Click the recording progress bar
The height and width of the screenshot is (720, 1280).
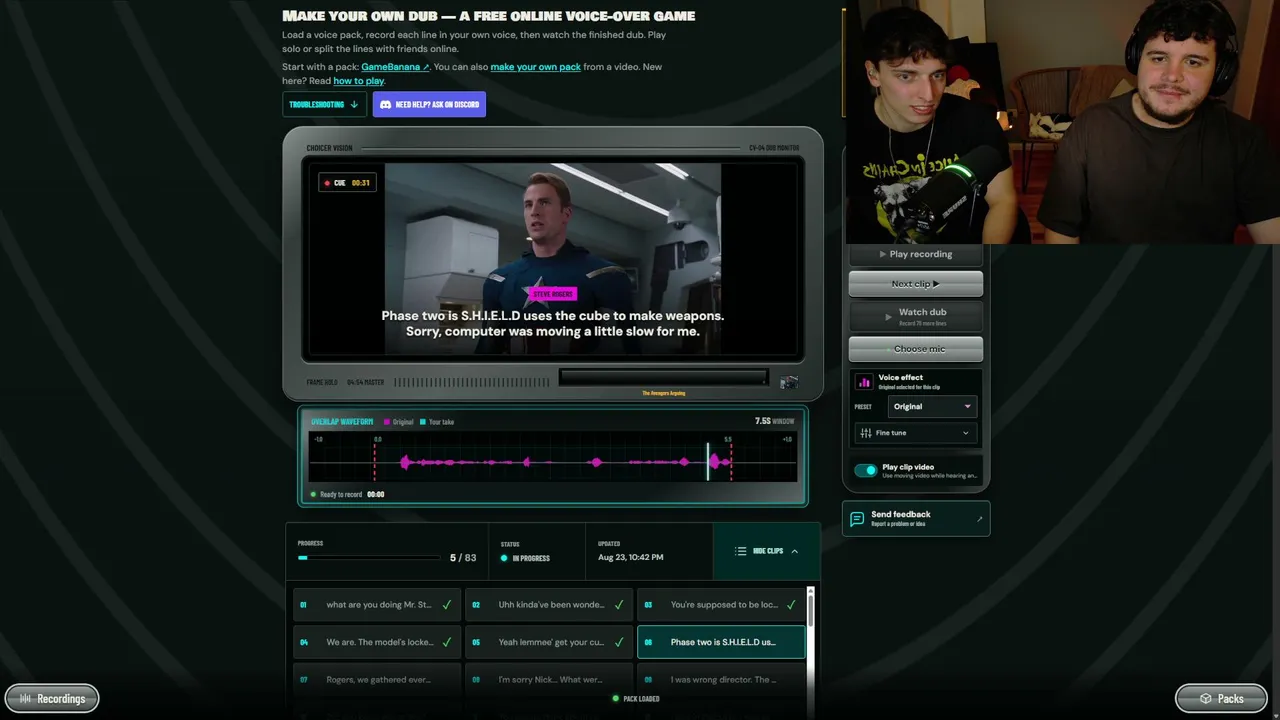[x=369, y=558]
